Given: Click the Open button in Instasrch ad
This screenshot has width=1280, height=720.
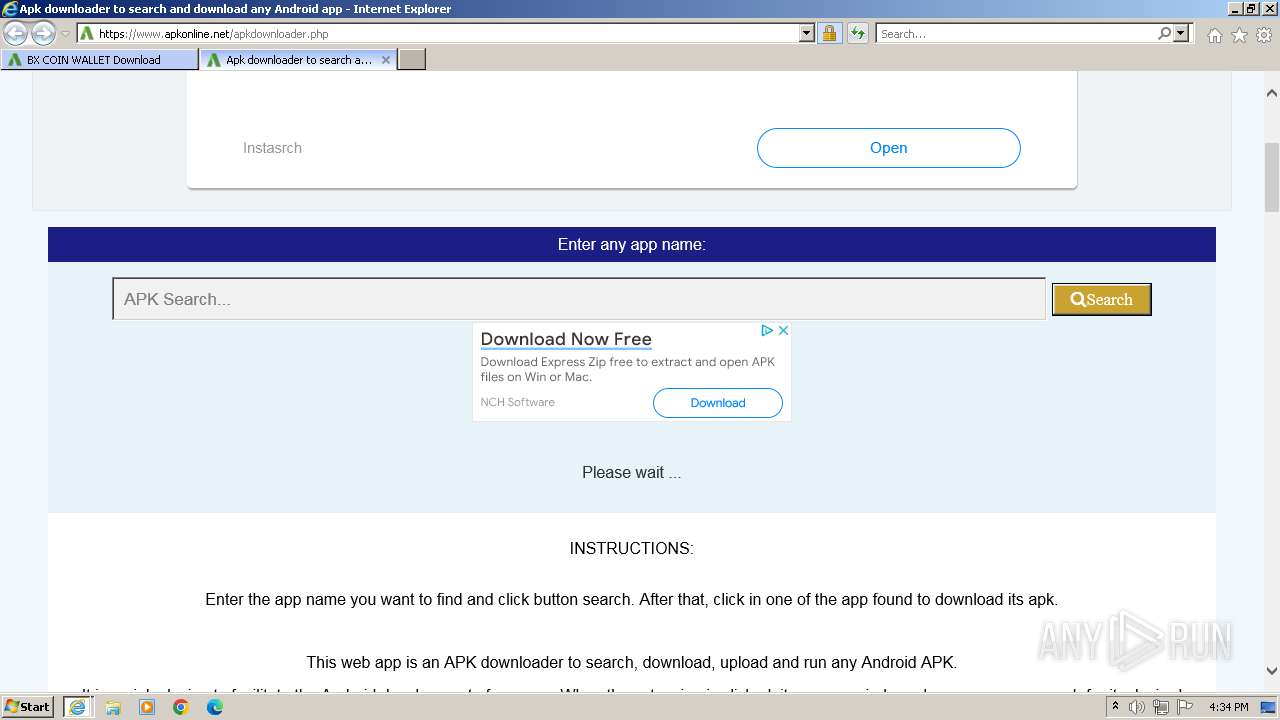Looking at the screenshot, I should point(888,148).
